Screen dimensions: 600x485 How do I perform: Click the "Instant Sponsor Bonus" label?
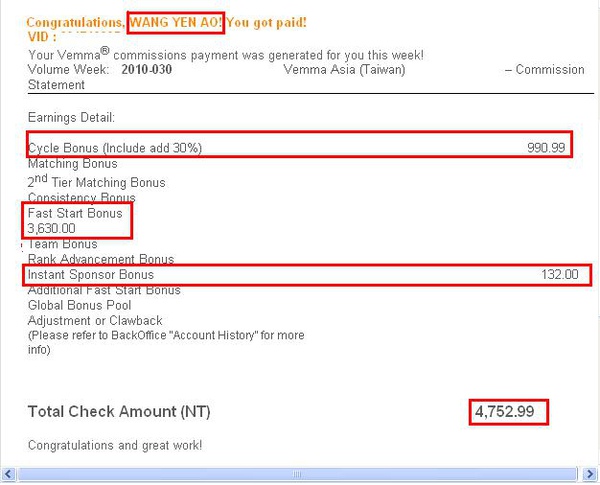[x=91, y=274]
